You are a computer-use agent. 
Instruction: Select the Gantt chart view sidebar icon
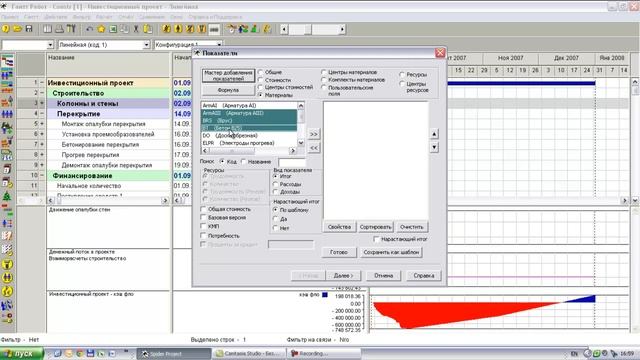coord(7,62)
